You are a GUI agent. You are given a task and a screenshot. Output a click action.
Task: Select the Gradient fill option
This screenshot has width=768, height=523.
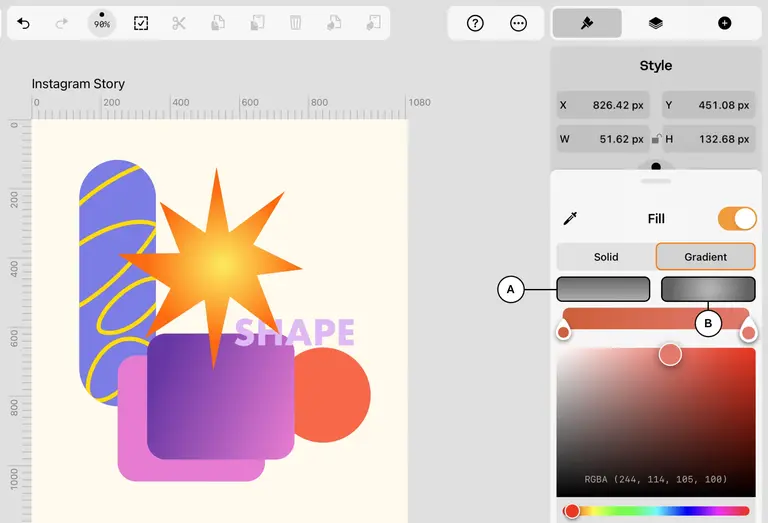[x=705, y=257]
